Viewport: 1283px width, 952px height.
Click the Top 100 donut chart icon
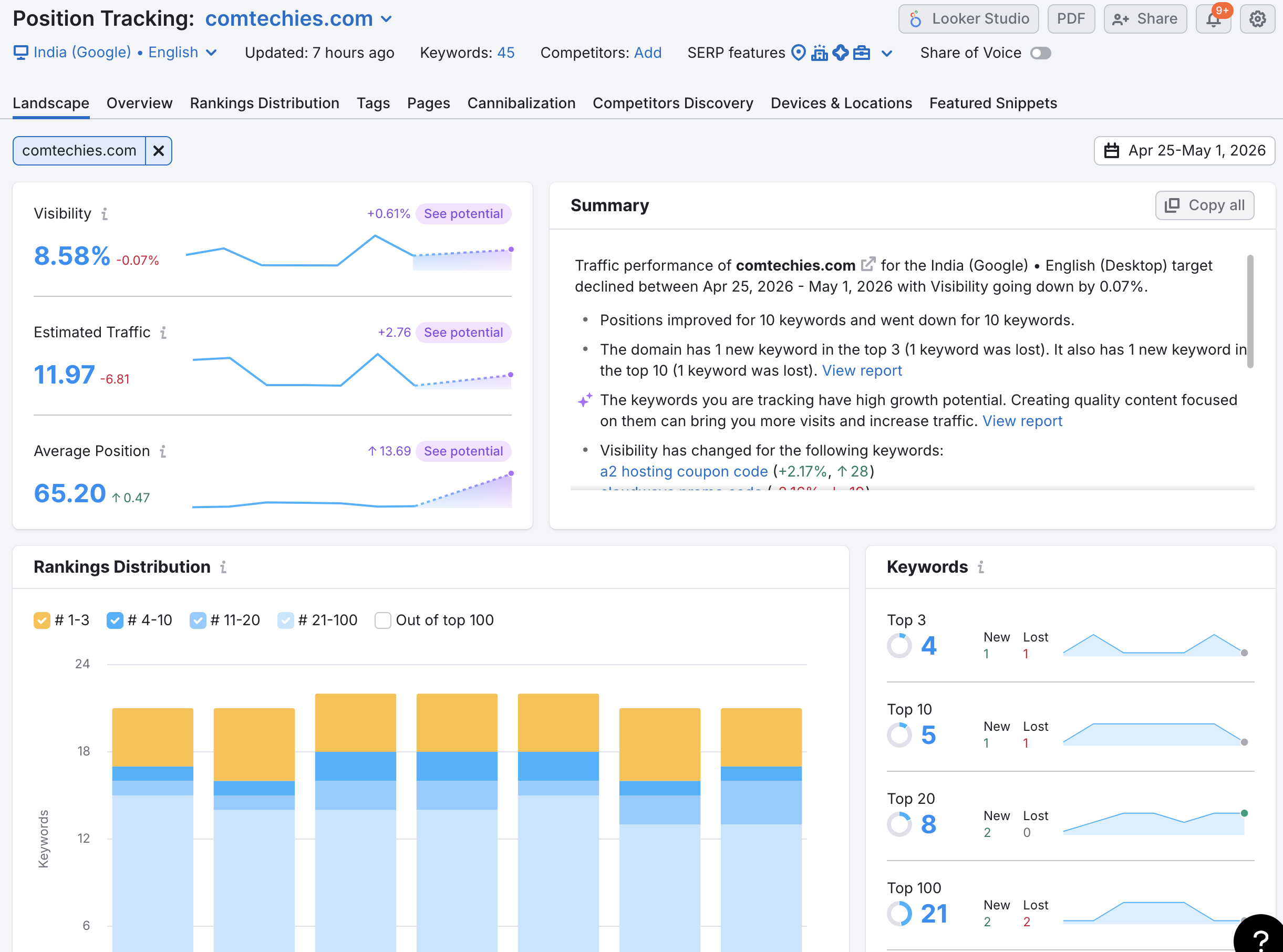coord(899,914)
